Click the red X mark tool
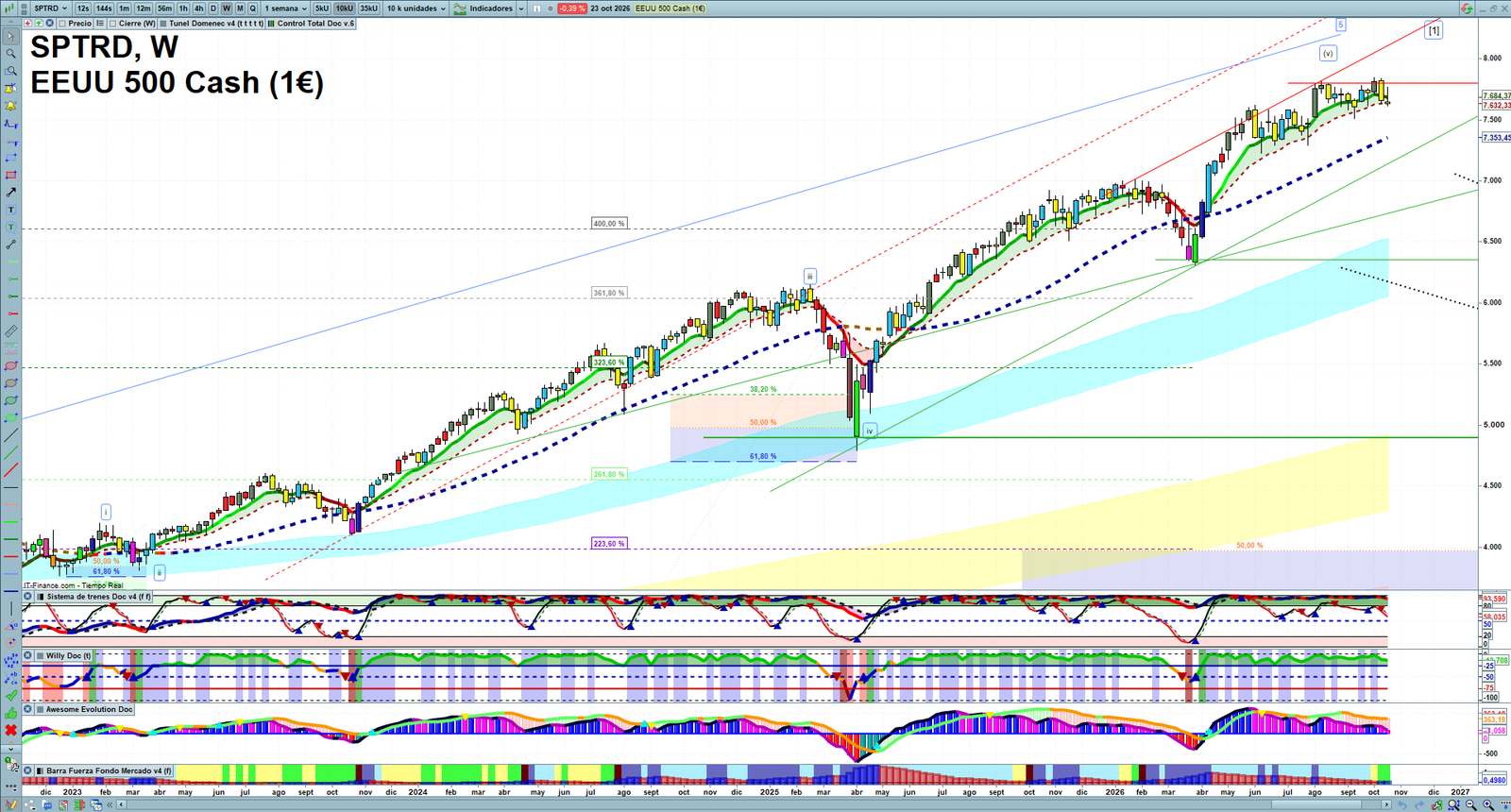1511x812 pixels. pyautogui.click(x=10, y=730)
